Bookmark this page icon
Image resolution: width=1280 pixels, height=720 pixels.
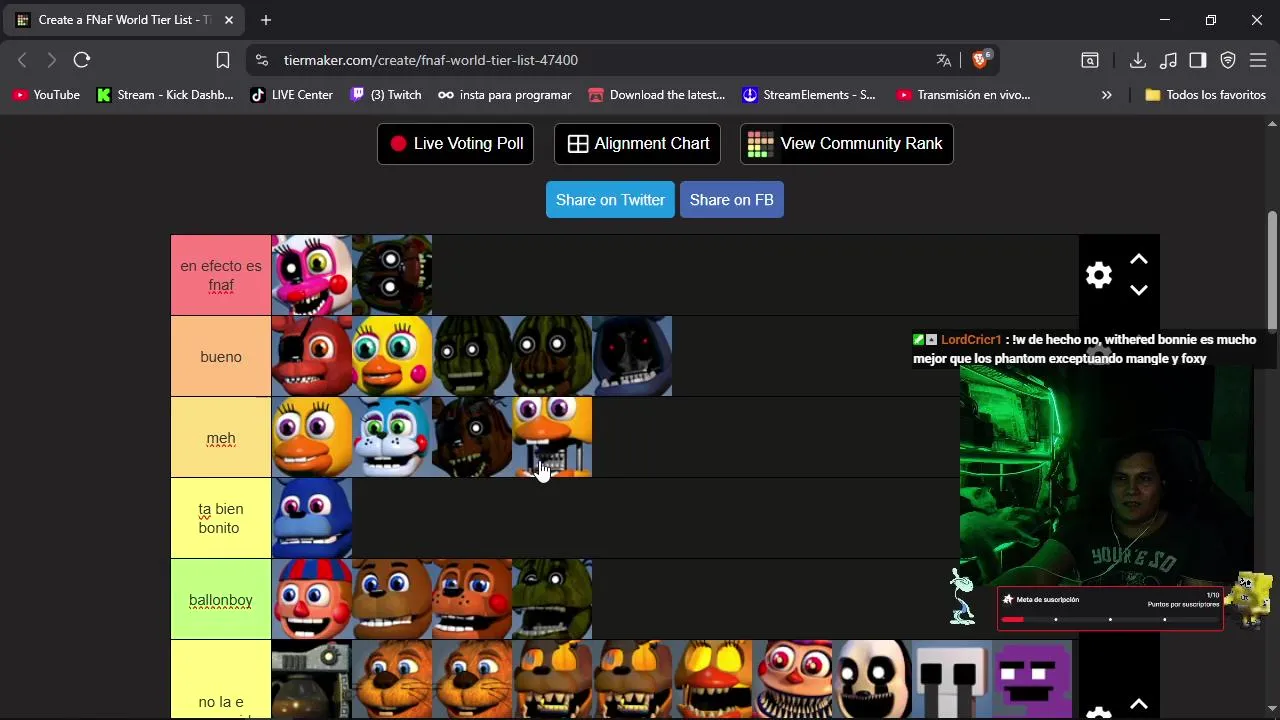223,60
